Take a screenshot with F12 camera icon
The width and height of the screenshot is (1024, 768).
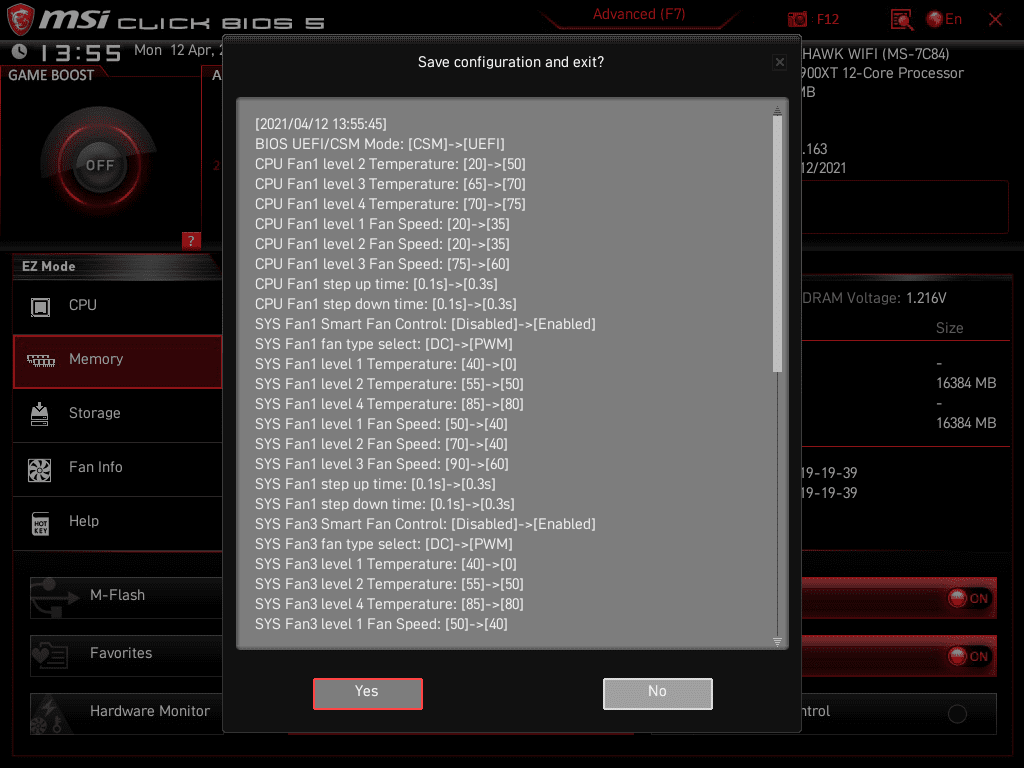(x=797, y=20)
